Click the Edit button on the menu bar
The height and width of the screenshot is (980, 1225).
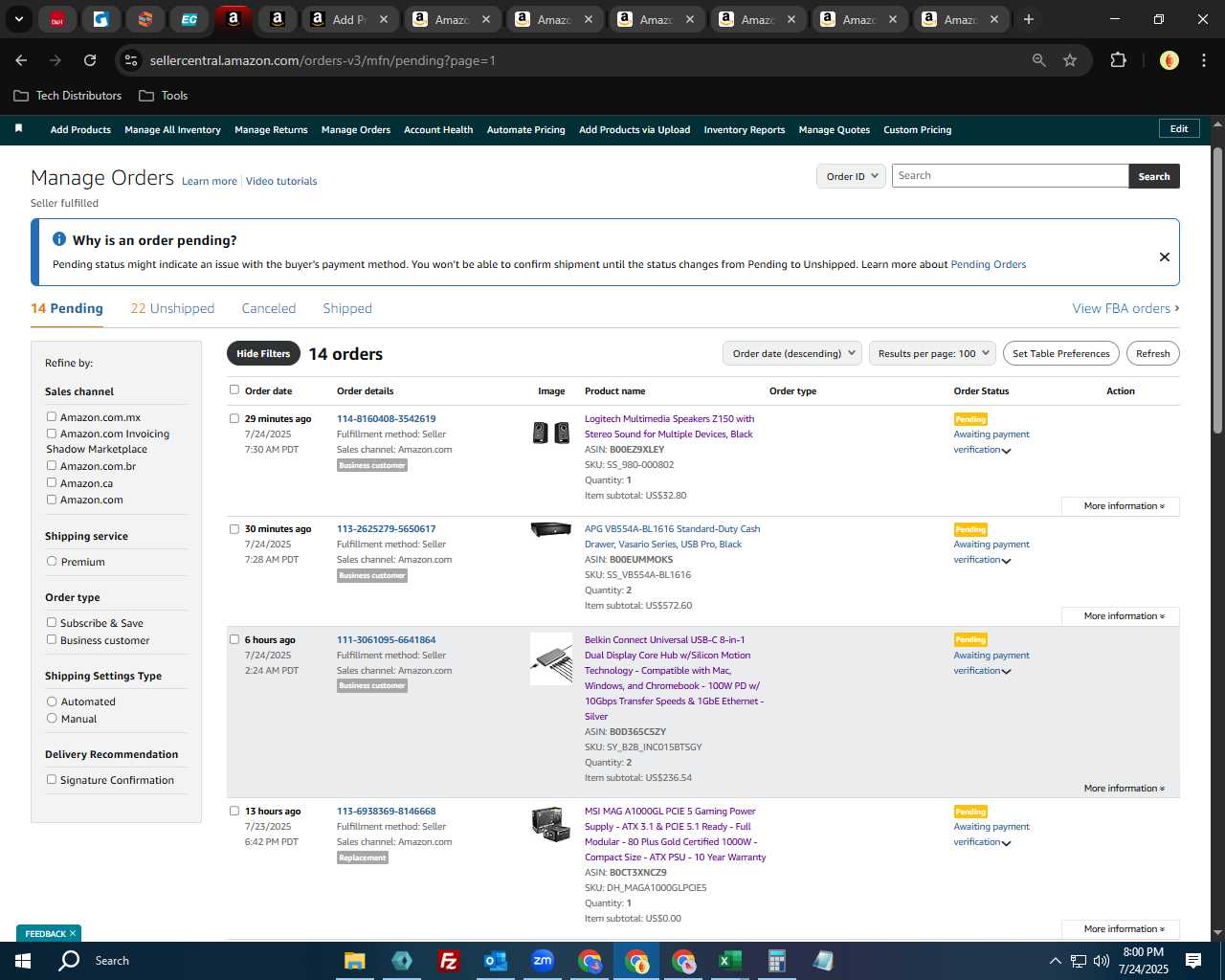pyautogui.click(x=1179, y=128)
